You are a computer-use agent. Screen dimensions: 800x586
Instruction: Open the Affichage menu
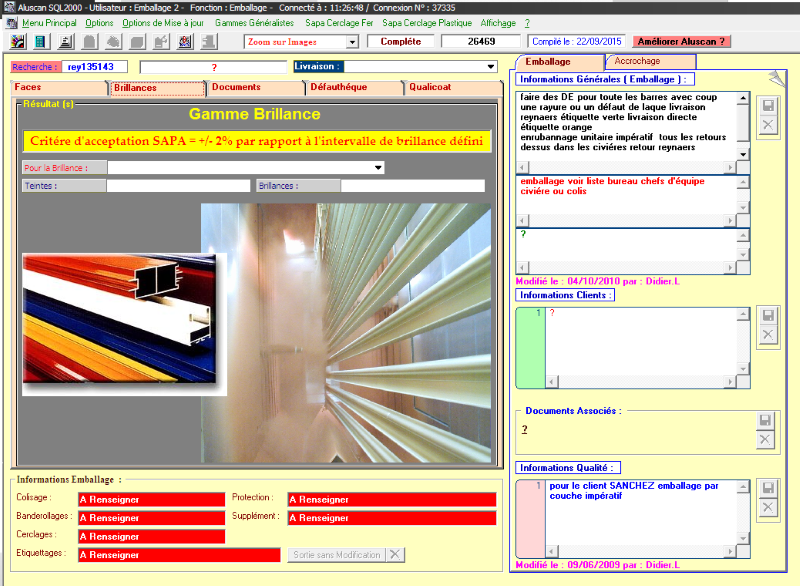click(x=498, y=23)
